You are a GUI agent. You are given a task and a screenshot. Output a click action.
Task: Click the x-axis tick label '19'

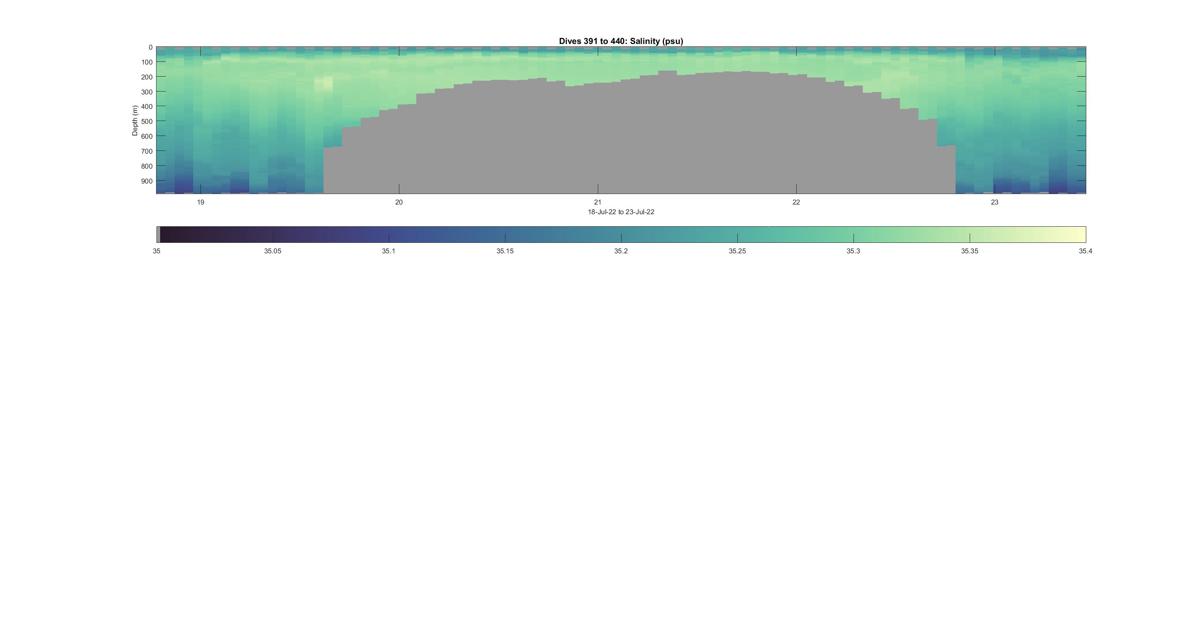[x=200, y=202]
